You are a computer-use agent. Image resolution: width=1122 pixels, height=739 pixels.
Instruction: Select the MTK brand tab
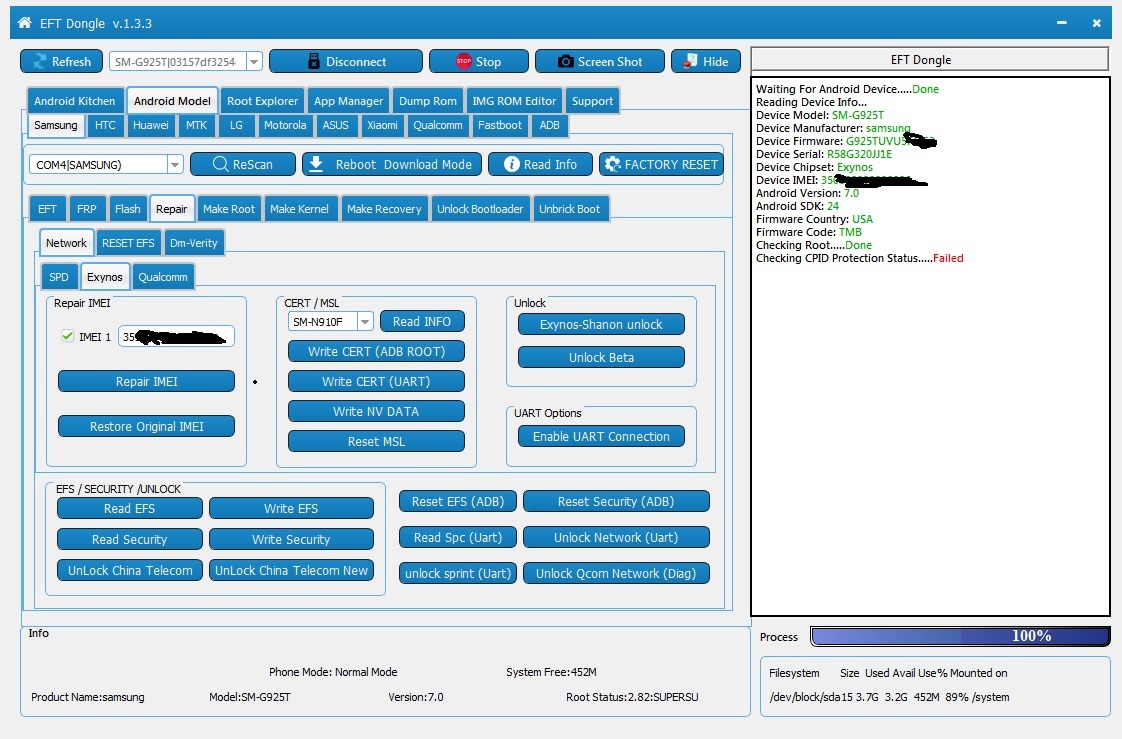pyautogui.click(x=196, y=125)
